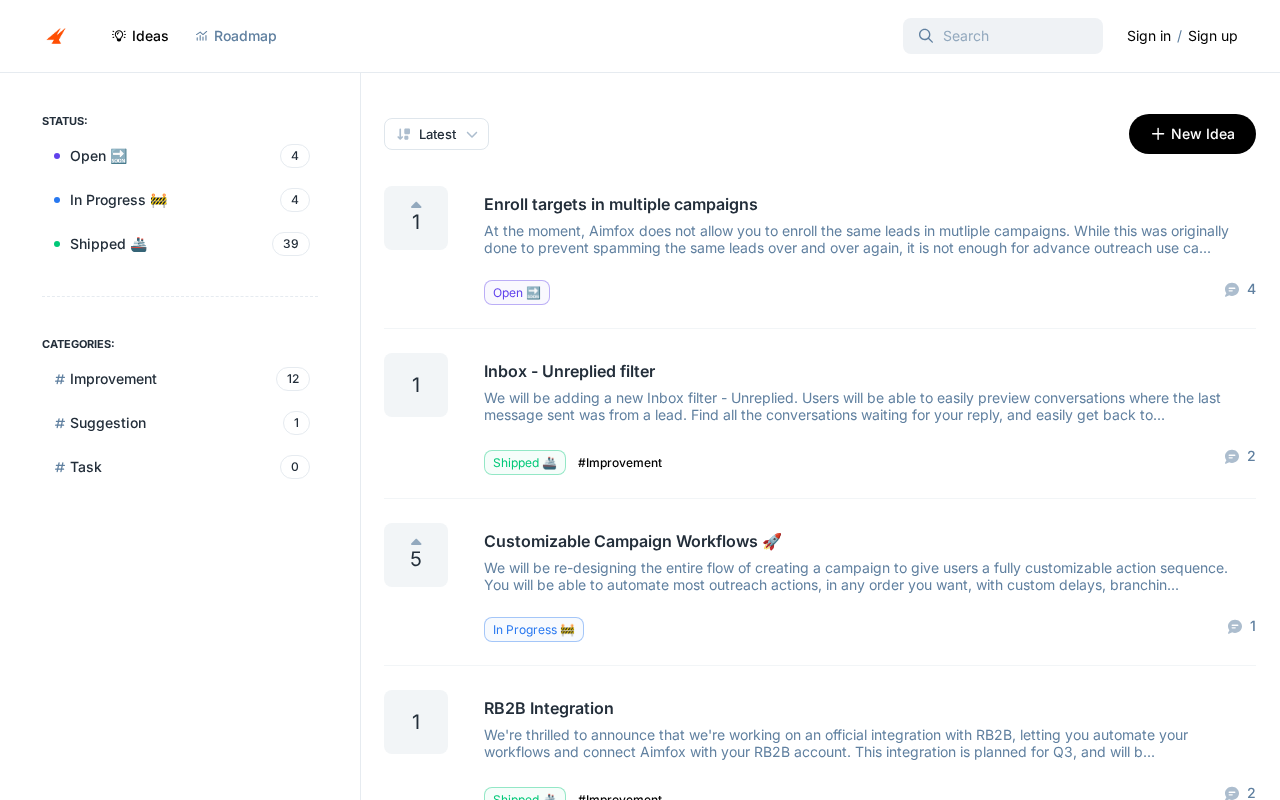Click the New Idea button
The width and height of the screenshot is (1280, 800).
point(1192,134)
